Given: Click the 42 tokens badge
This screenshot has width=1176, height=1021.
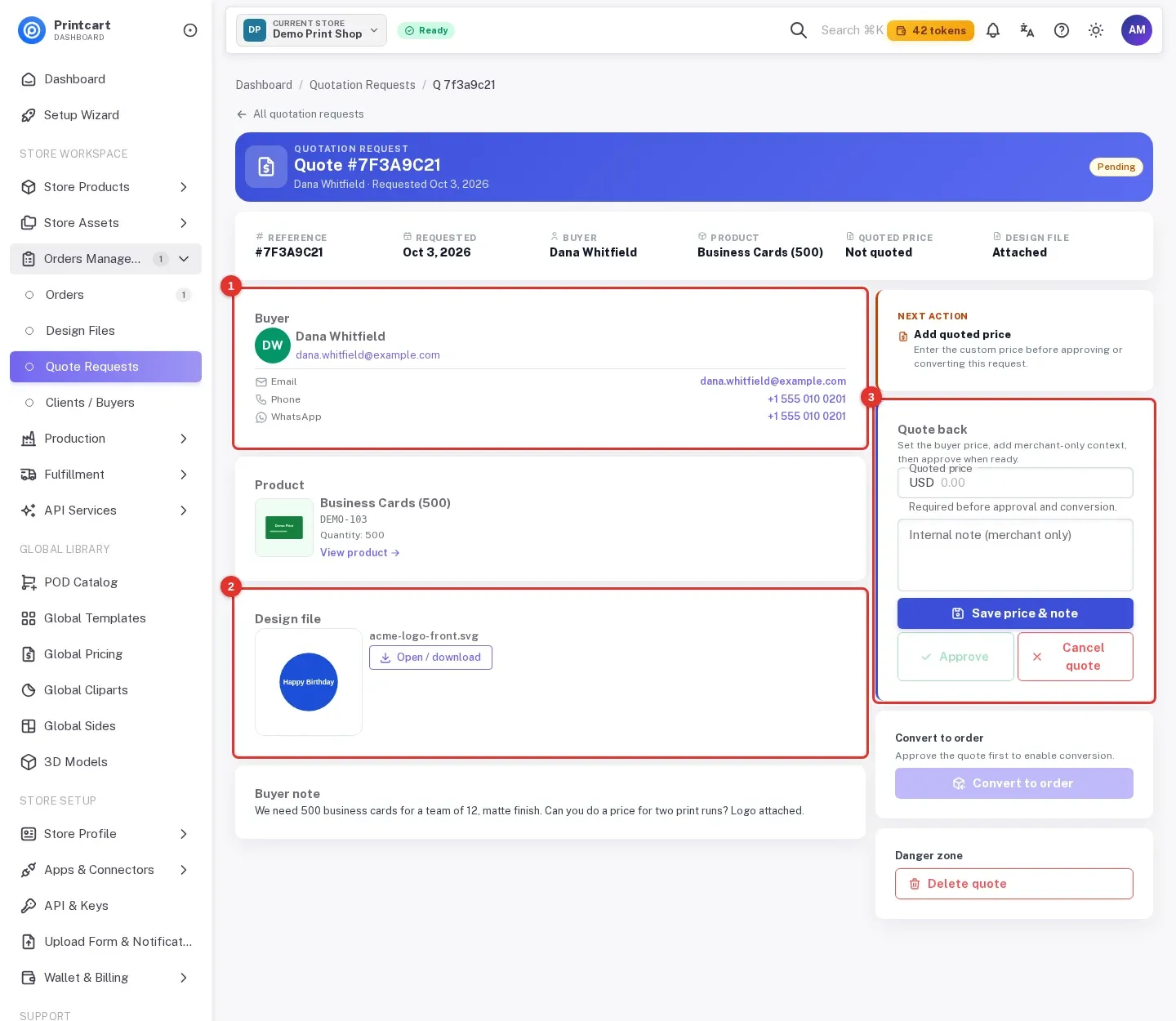Looking at the screenshot, I should coord(930,30).
